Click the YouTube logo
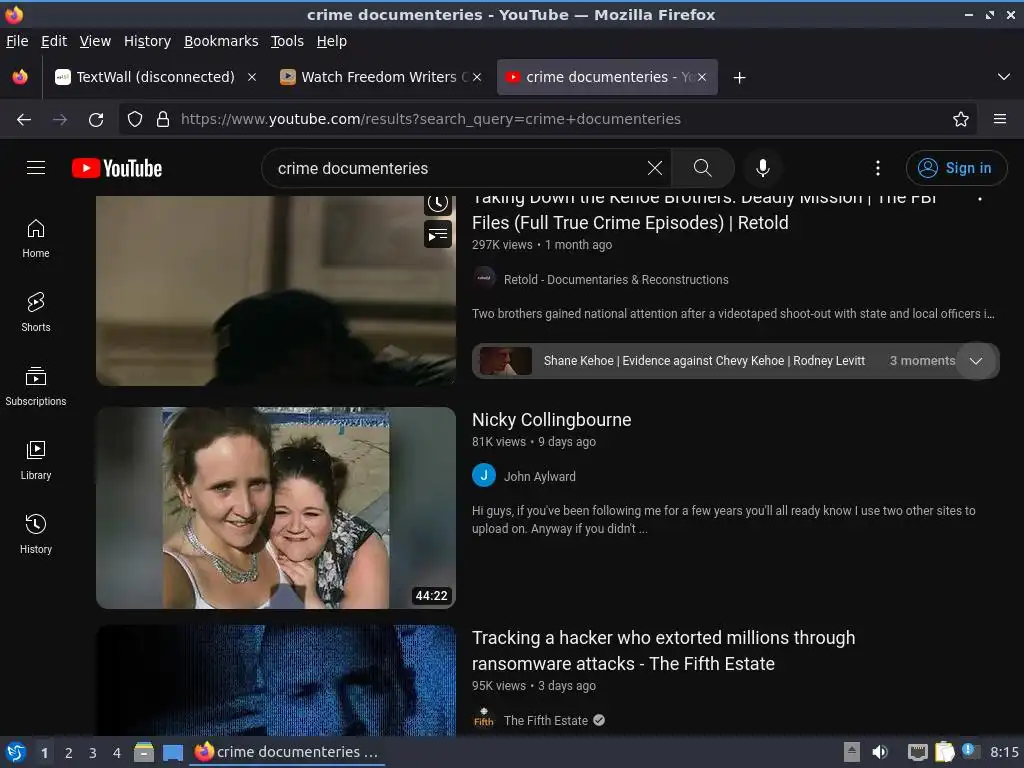This screenshot has height=768, width=1024. [x=117, y=168]
